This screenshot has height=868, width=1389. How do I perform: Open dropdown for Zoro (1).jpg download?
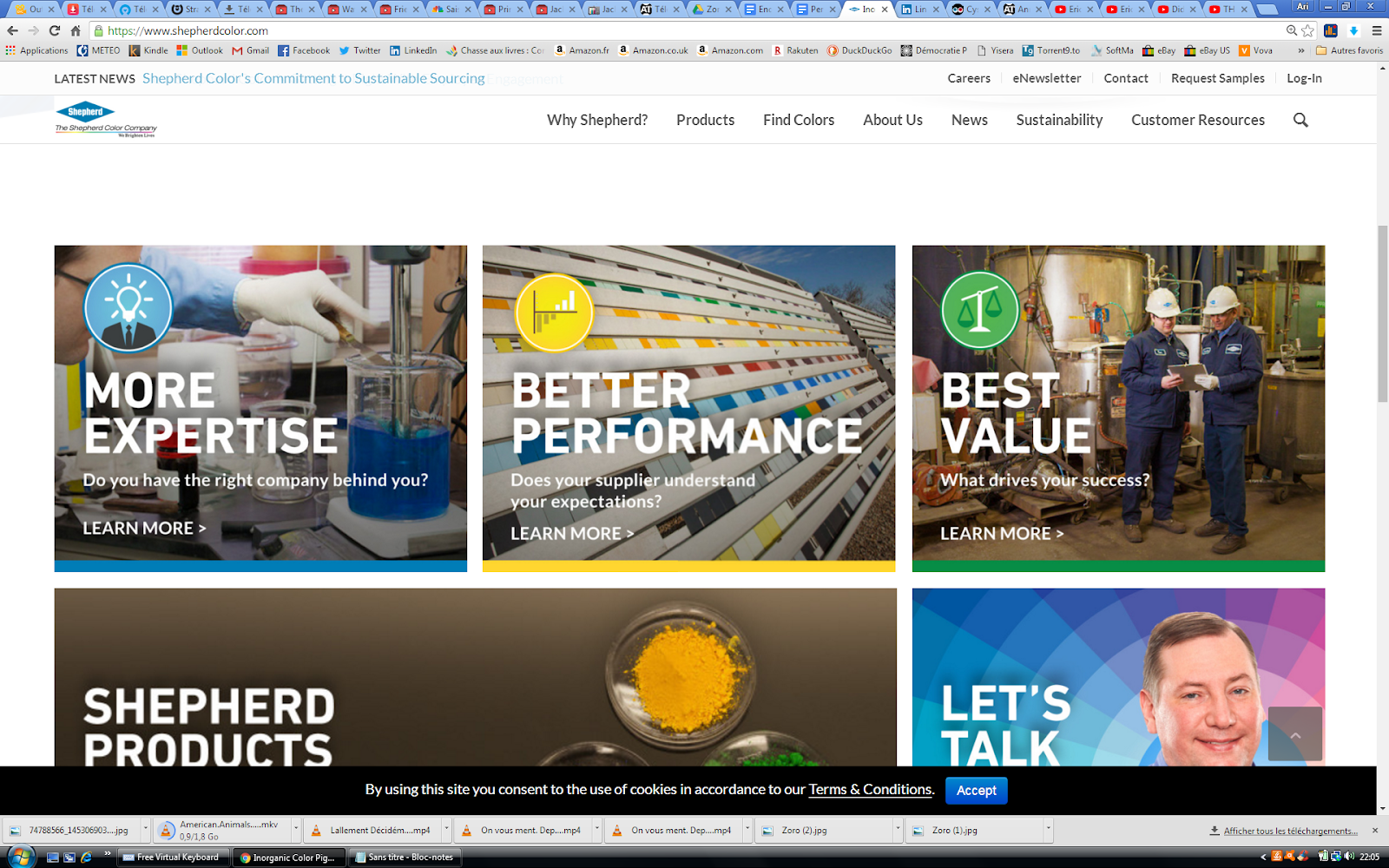[1048, 830]
